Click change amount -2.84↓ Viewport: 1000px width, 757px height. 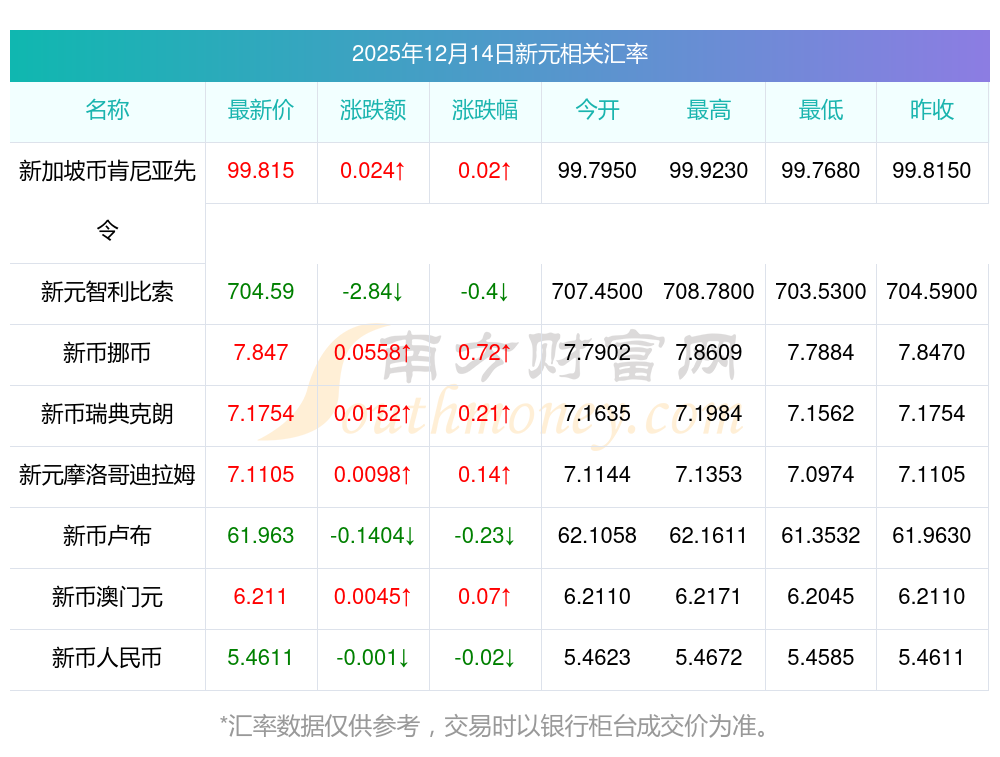point(373,291)
